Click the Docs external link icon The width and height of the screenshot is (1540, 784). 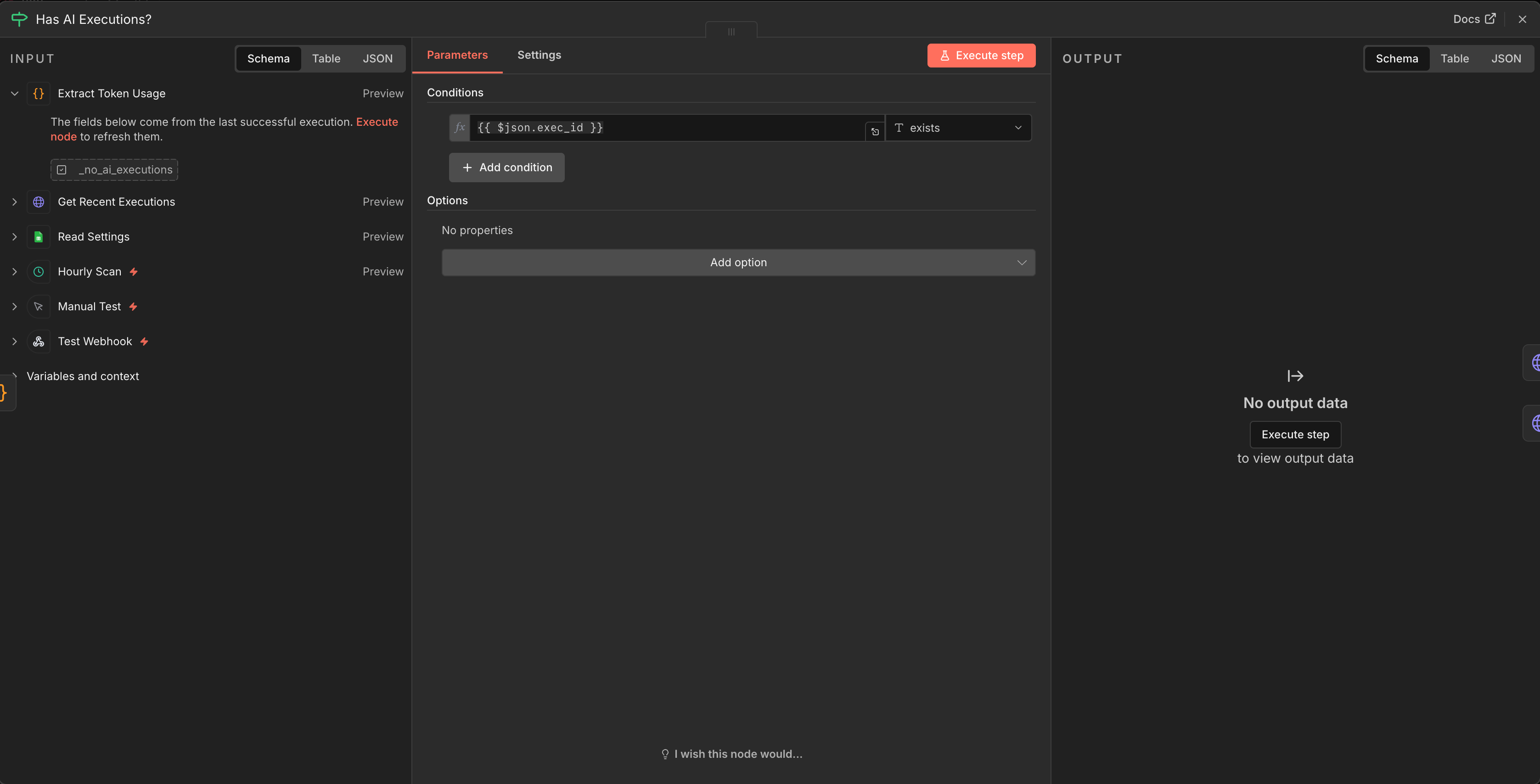click(x=1490, y=19)
